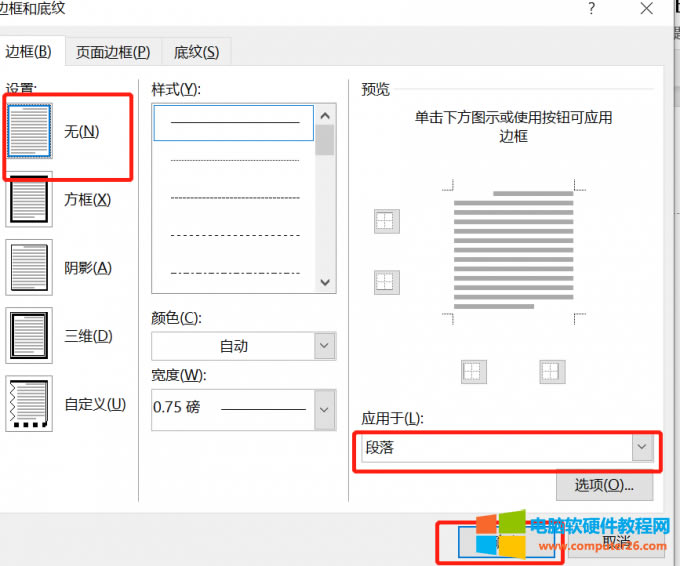The width and height of the screenshot is (680, 566).
Task: Open the 颜色(C) color dropdown showing 自动
Action: point(243,346)
